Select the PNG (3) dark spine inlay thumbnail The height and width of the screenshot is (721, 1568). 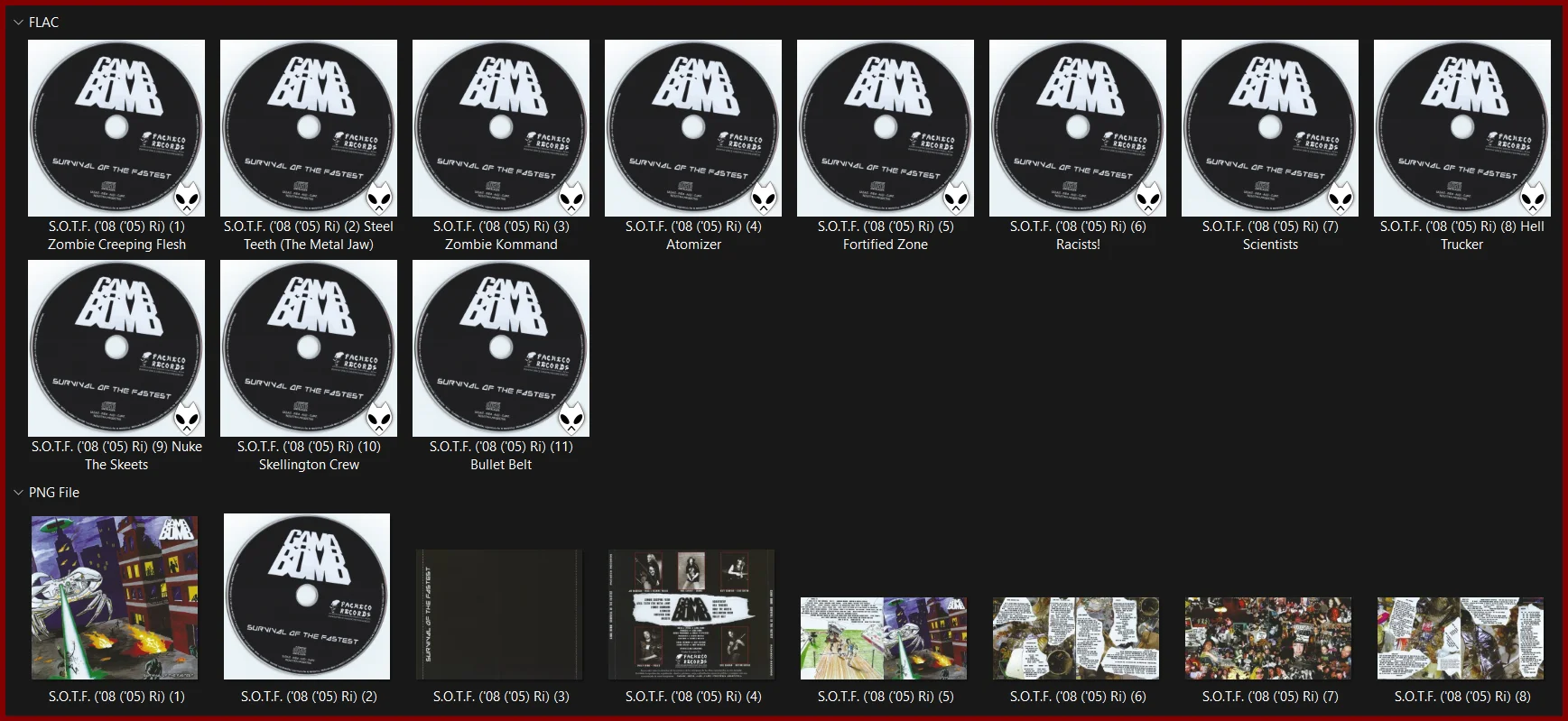[499, 615]
